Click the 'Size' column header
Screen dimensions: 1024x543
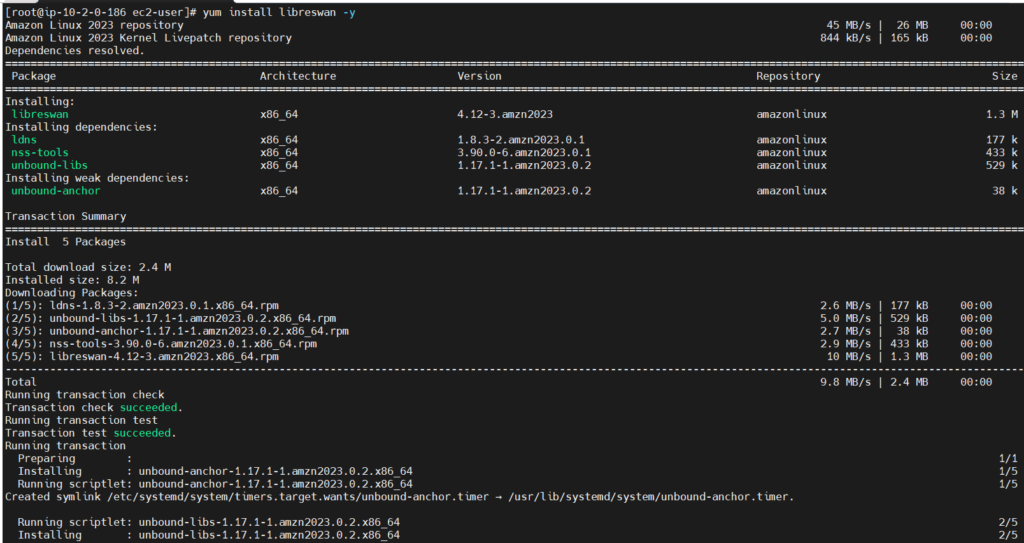coord(1004,76)
